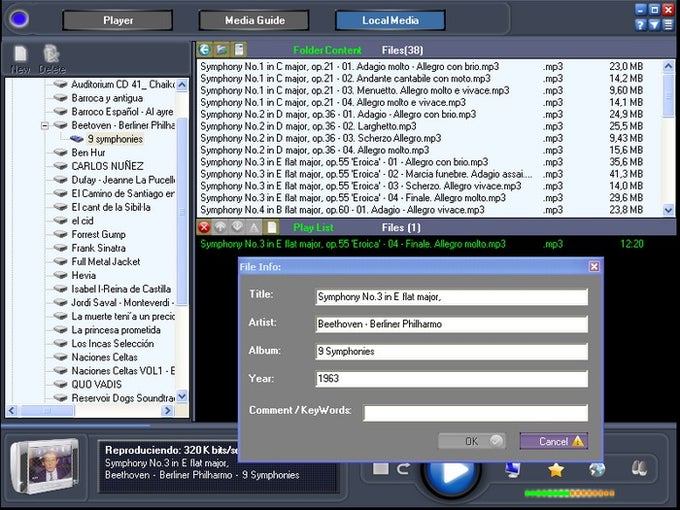
Task: Click the back arrow icon above Folder Content
Action: click(x=205, y=50)
